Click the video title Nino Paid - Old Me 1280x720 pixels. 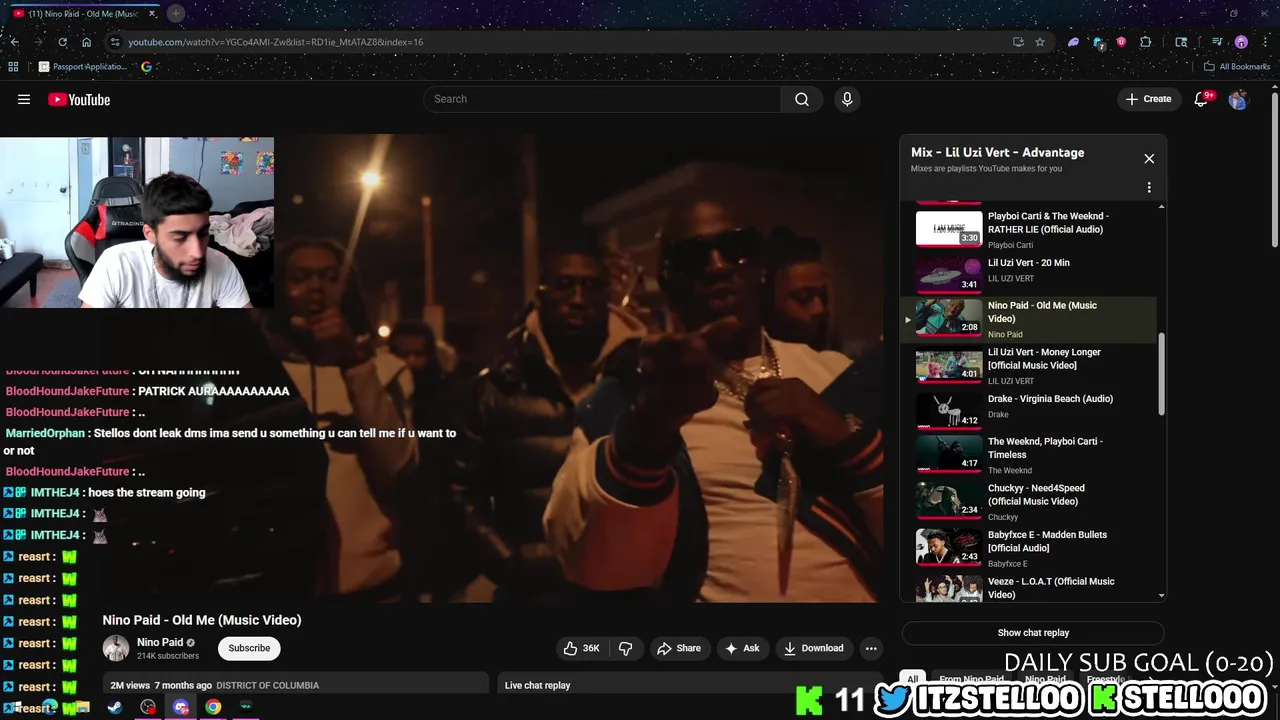(x=202, y=620)
